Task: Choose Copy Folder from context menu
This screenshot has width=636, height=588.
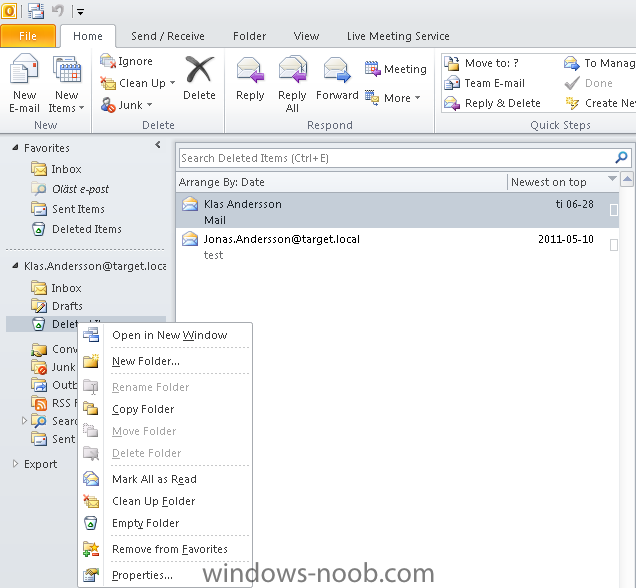Action: pyautogui.click(x=165, y=409)
